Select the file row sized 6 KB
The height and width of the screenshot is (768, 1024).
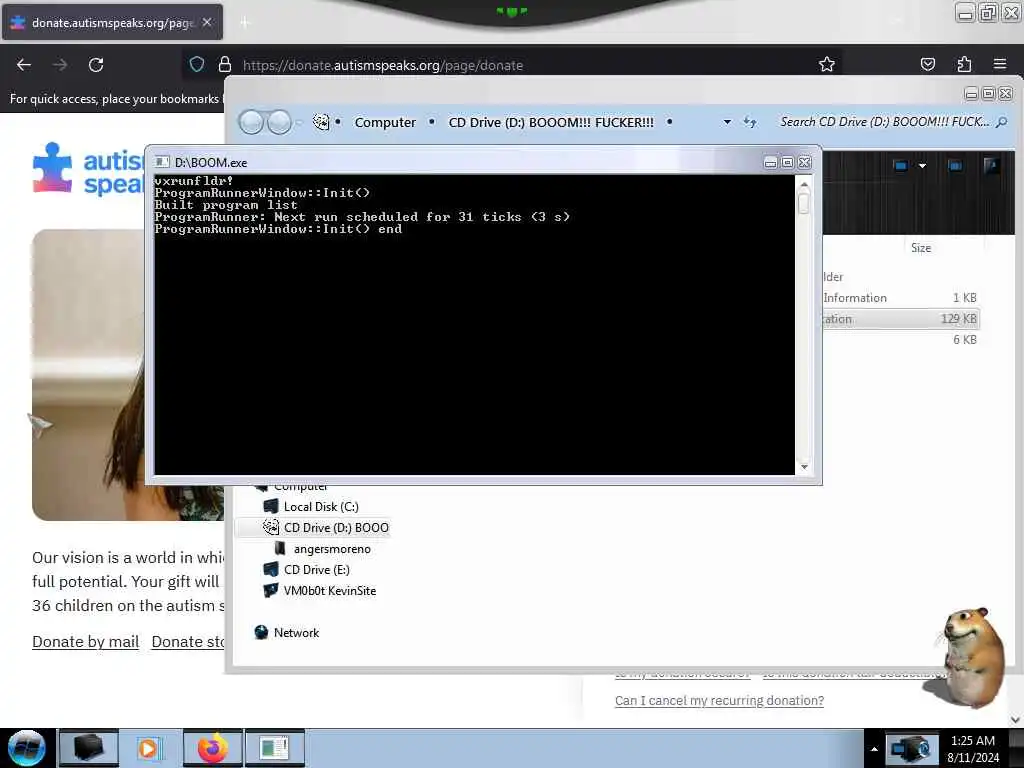[x=900, y=340]
